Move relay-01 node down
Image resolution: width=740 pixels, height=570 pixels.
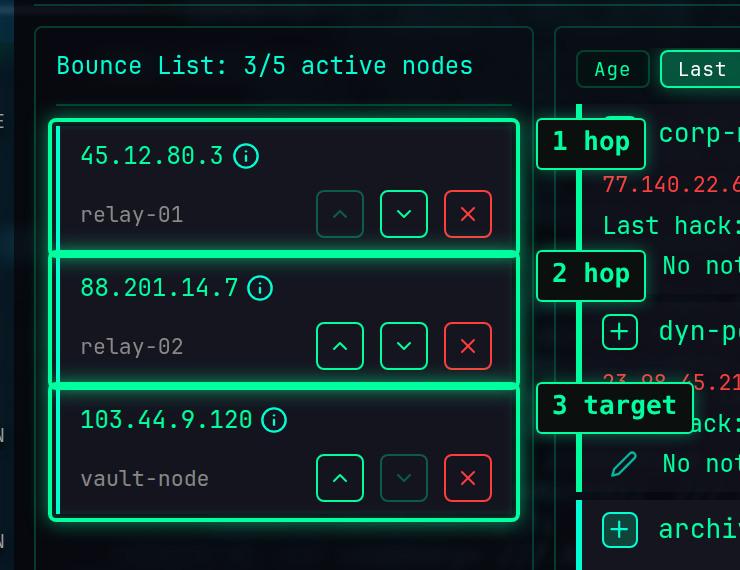pyautogui.click(x=404, y=214)
